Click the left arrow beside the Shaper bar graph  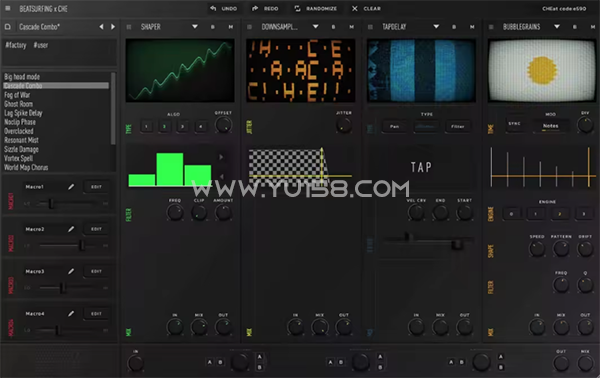pyautogui.click(x=221, y=176)
